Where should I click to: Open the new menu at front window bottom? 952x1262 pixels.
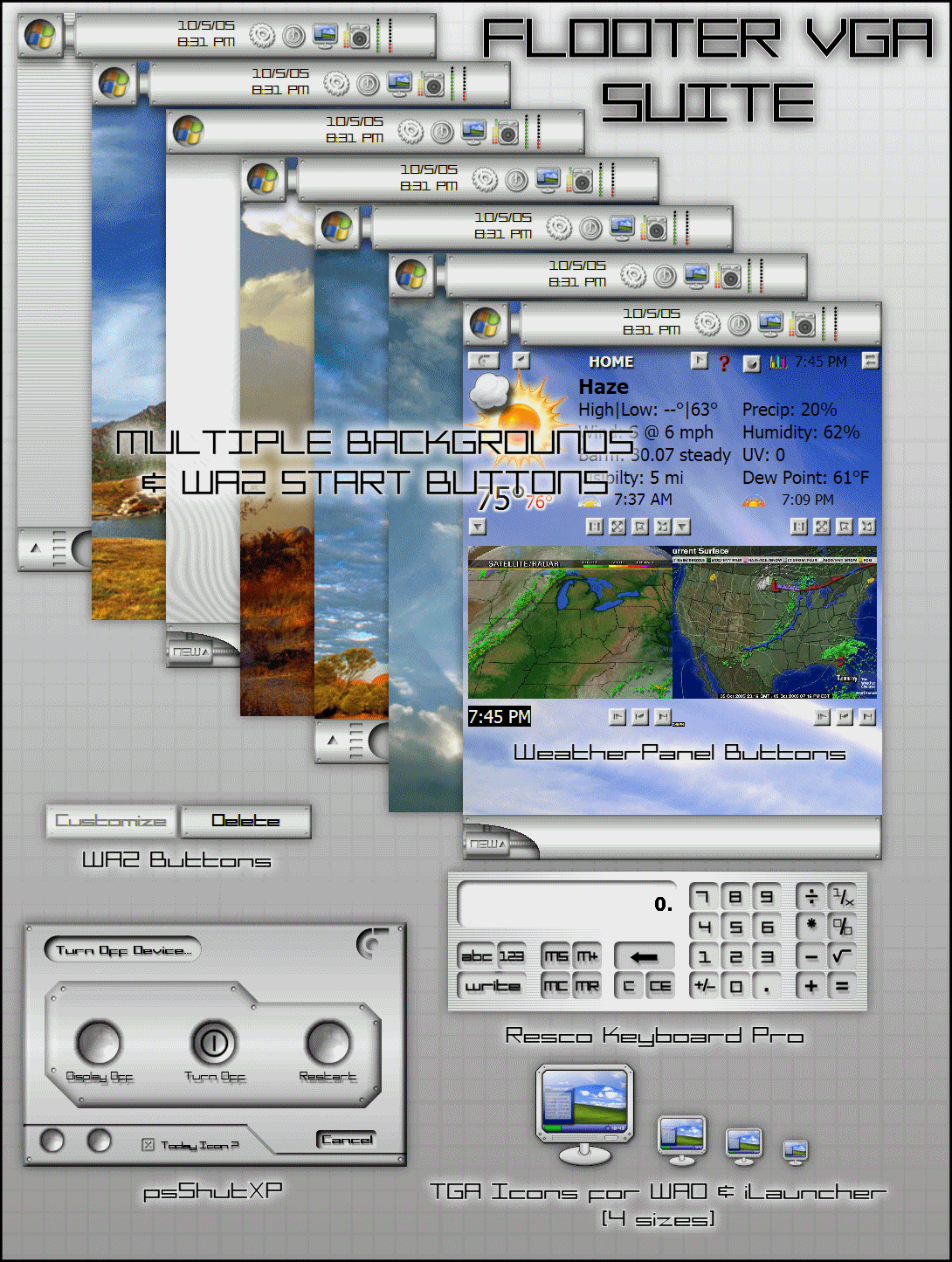486,845
